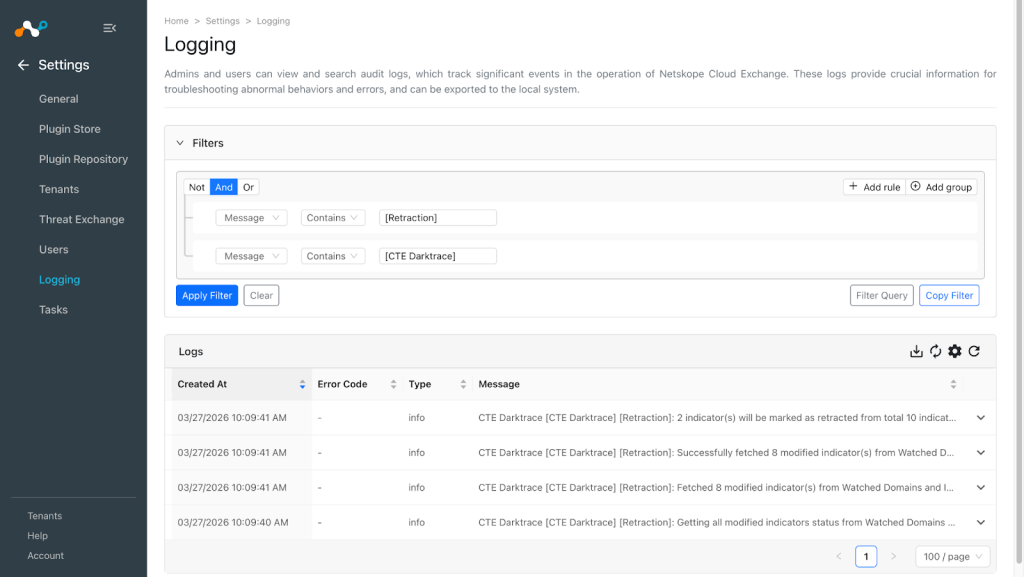The width and height of the screenshot is (1024, 577).
Task: Open Contains operator dropdown in CTE Darktrace rule
Action: pyautogui.click(x=333, y=257)
